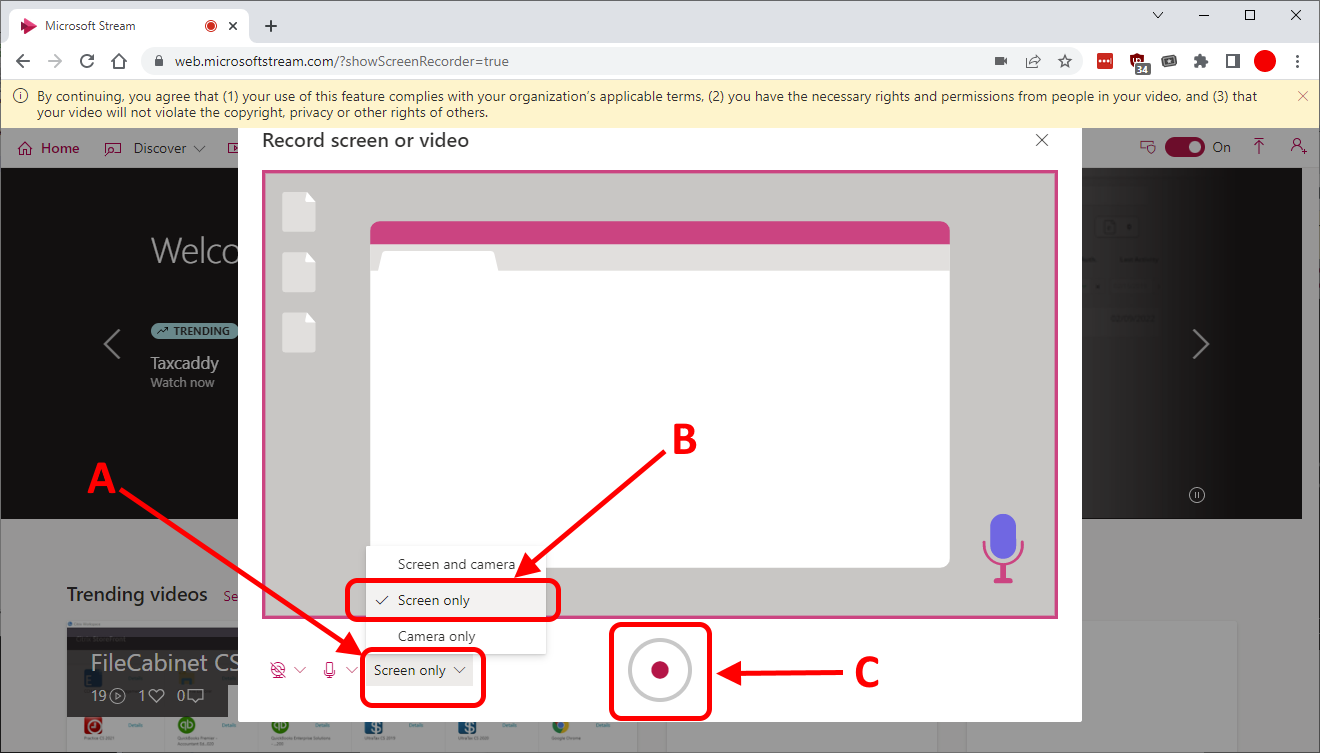Click the browser forward arrow

[55, 61]
